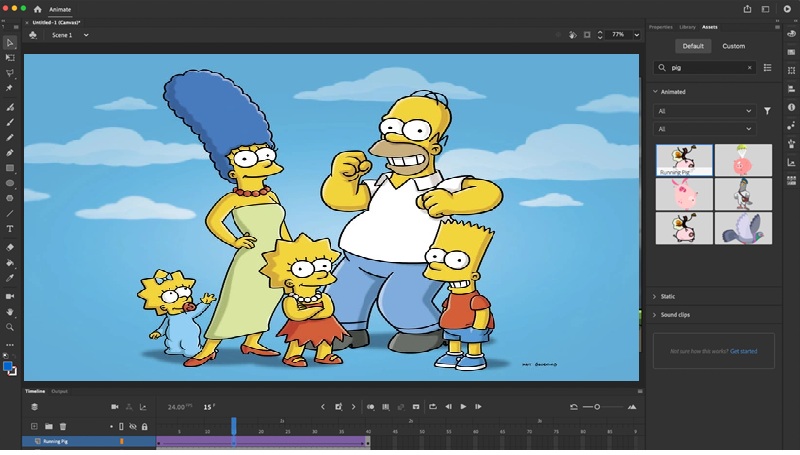Select the Oval tool

(x=10, y=183)
